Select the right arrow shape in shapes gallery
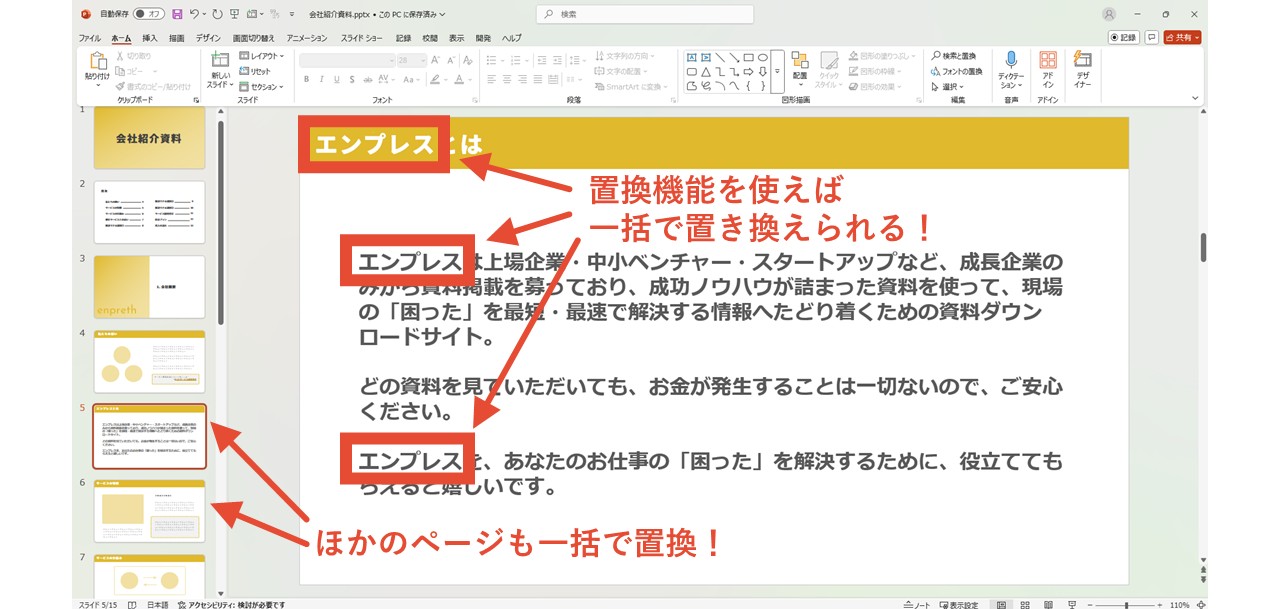The height and width of the screenshot is (609, 1280). tap(748, 72)
